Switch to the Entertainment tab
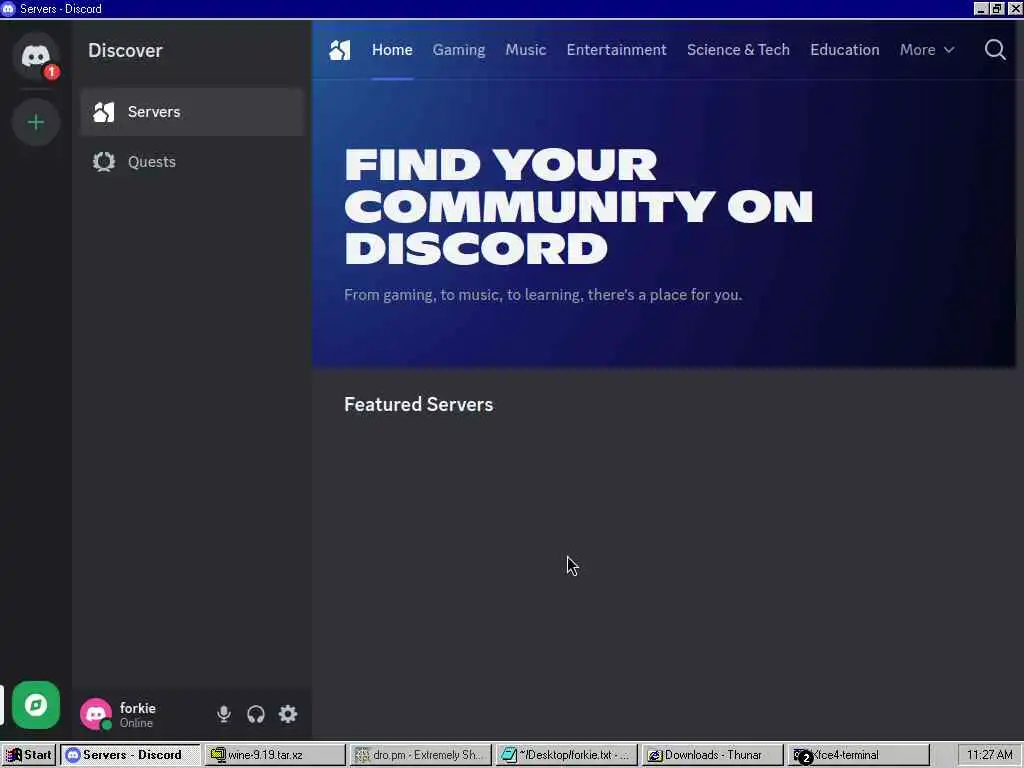Viewport: 1024px width, 768px height. pos(616,50)
